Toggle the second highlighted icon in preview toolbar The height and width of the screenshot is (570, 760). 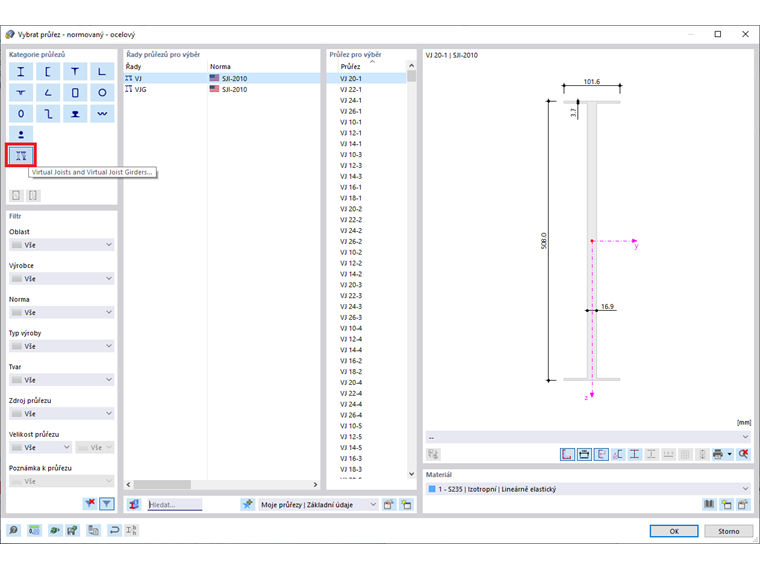tap(584, 454)
